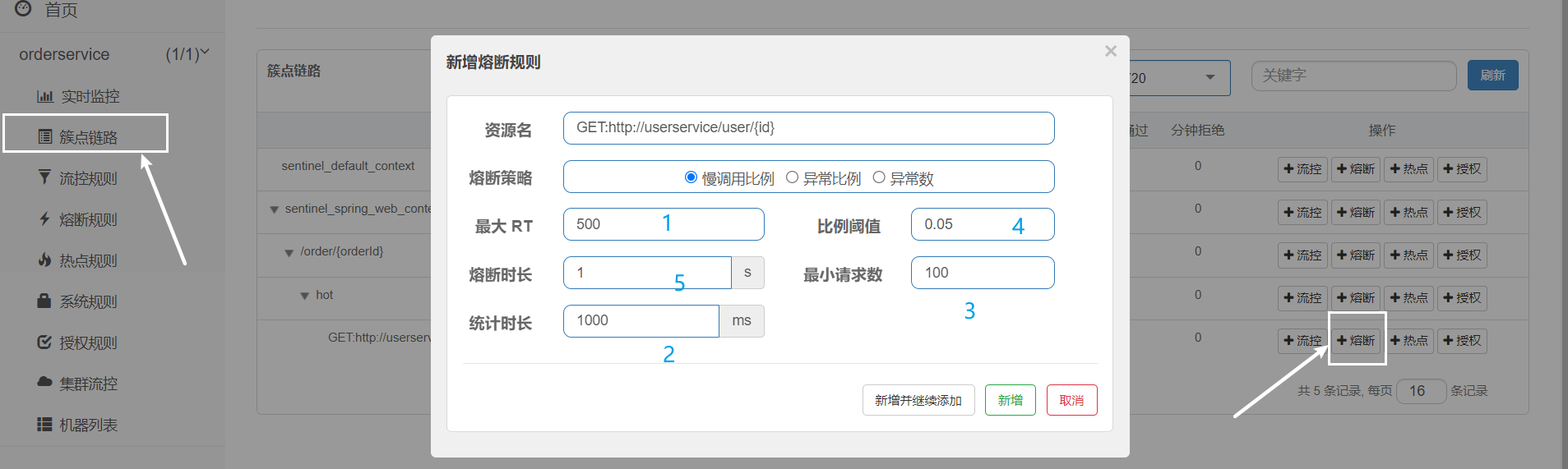Collapse the sentinel_spring_web_context tree node
The width and height of the screenshot is (1568, 469).
[274, 209]
